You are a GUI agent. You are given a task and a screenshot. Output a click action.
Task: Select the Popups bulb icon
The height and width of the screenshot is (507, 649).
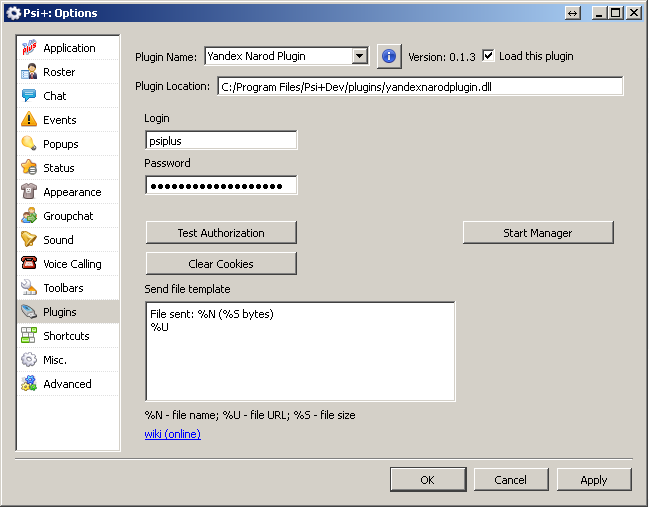click(30, 144)
